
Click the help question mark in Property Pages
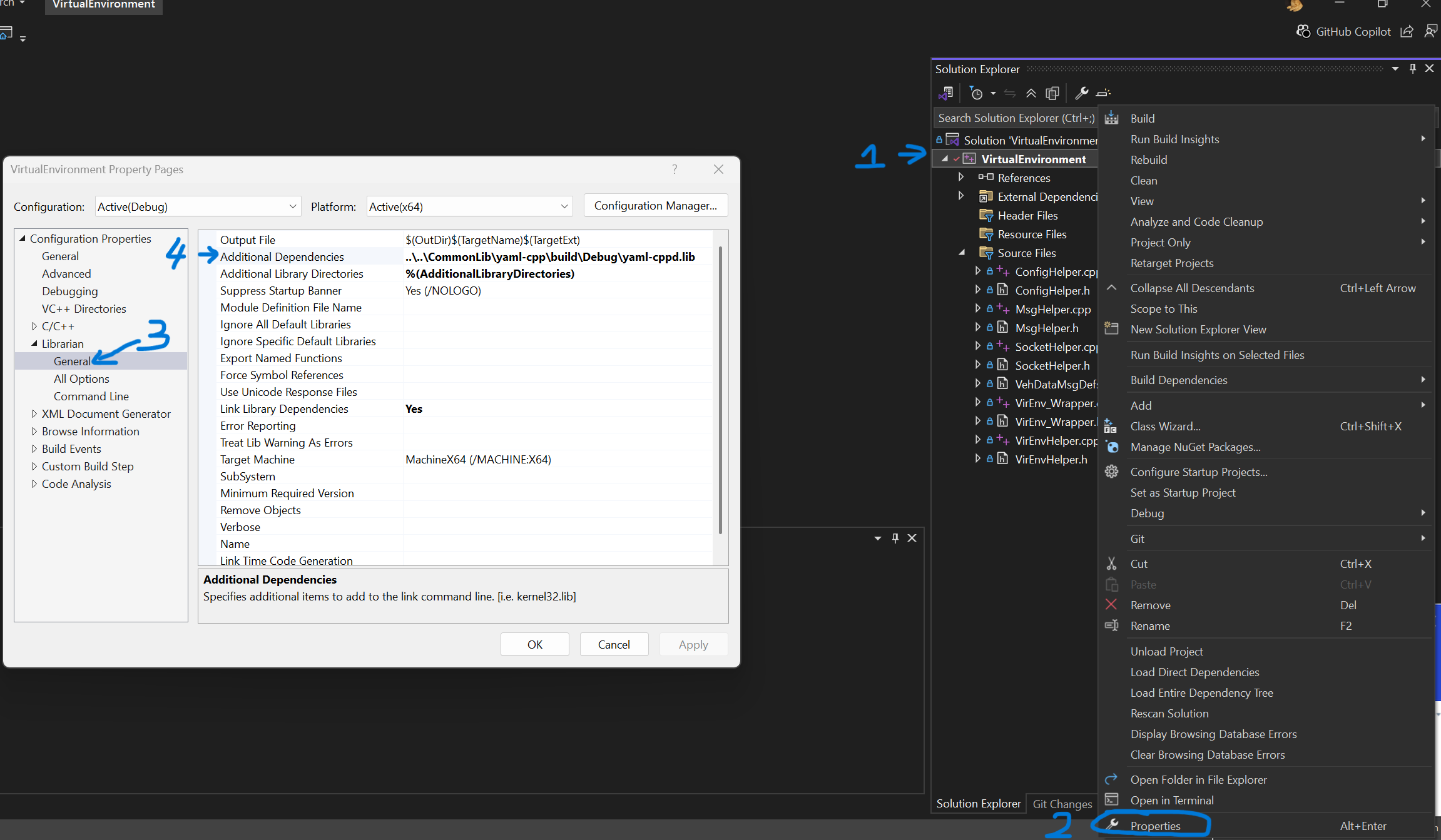[x=675, y=170]
